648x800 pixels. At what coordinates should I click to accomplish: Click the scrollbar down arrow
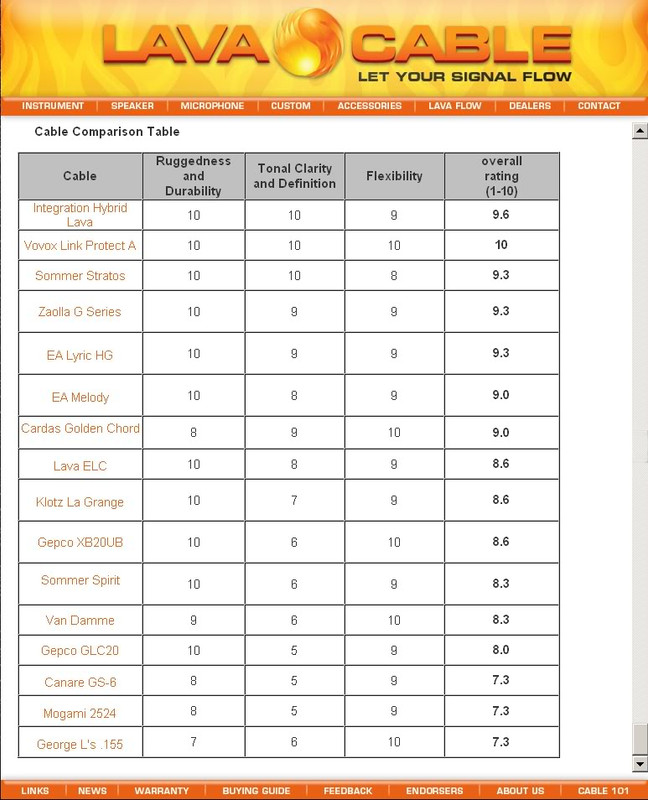[640, 763]
